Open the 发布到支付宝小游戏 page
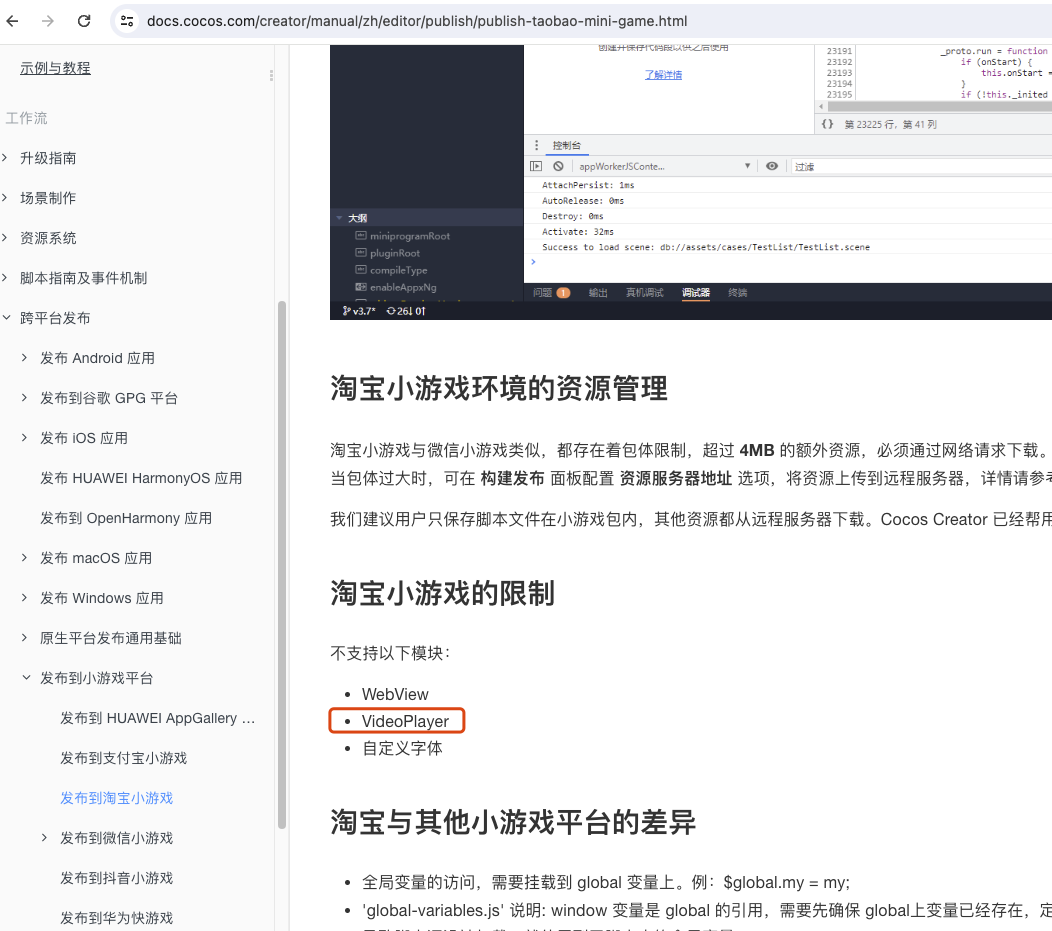Image resolution: width=1052 pixels, height=931 pixels. coord(123,758)
